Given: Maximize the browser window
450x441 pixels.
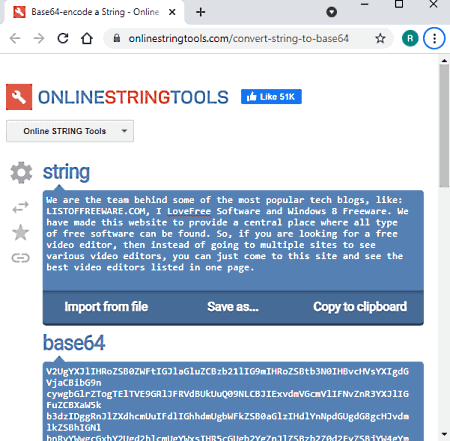Looking at the screenshot, I should pyautogui.click(x=399, y=4).
